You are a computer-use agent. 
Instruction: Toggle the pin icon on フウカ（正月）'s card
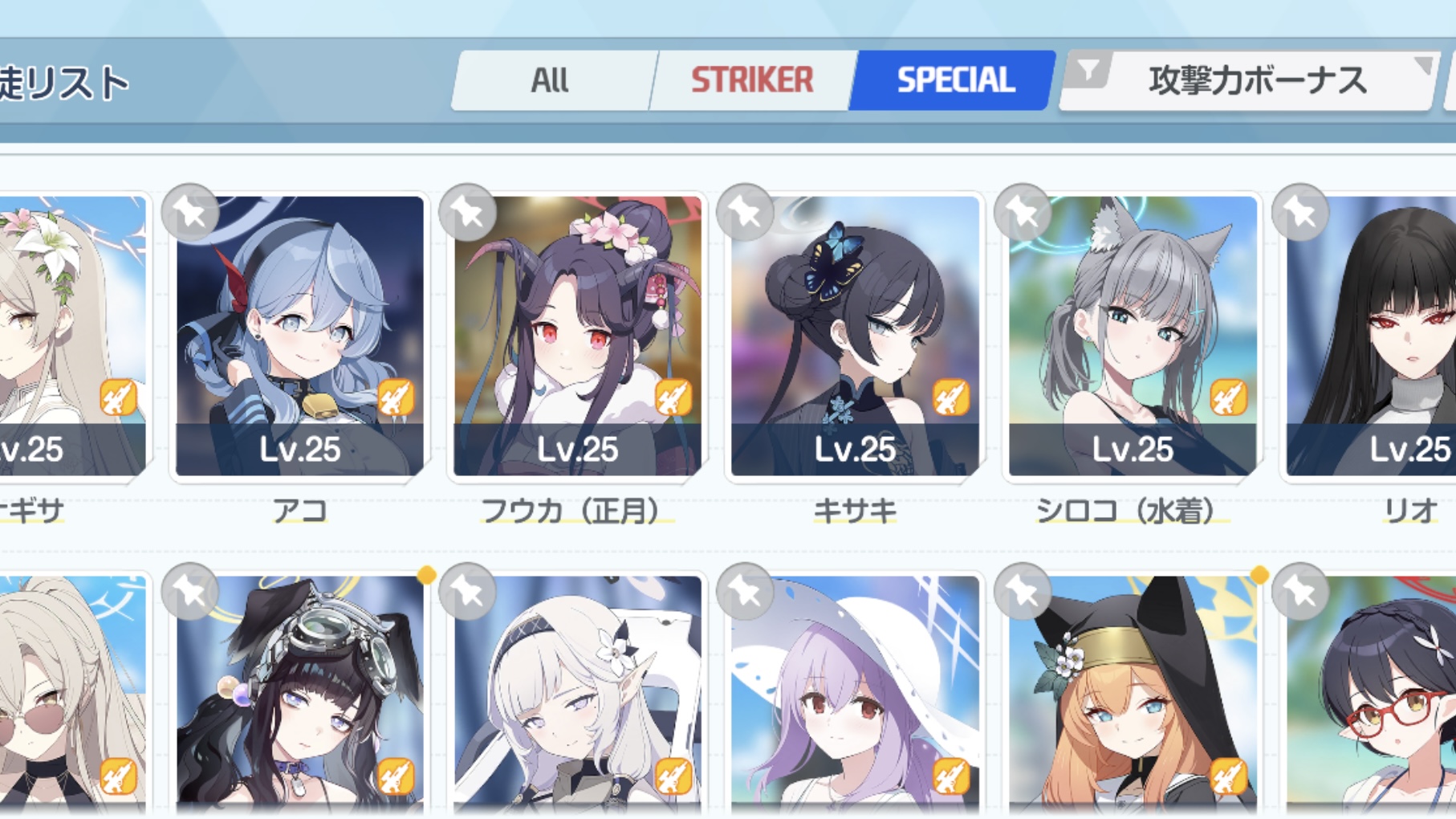point(468,213)
